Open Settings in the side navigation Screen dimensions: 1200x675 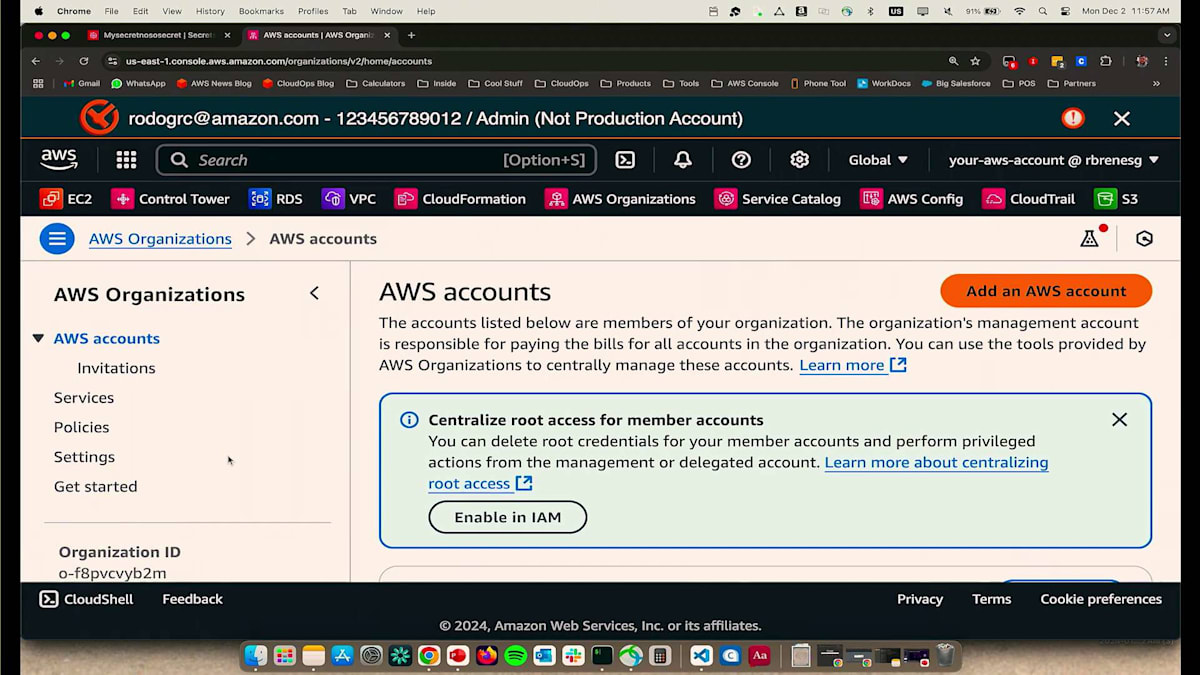point(84,457)
